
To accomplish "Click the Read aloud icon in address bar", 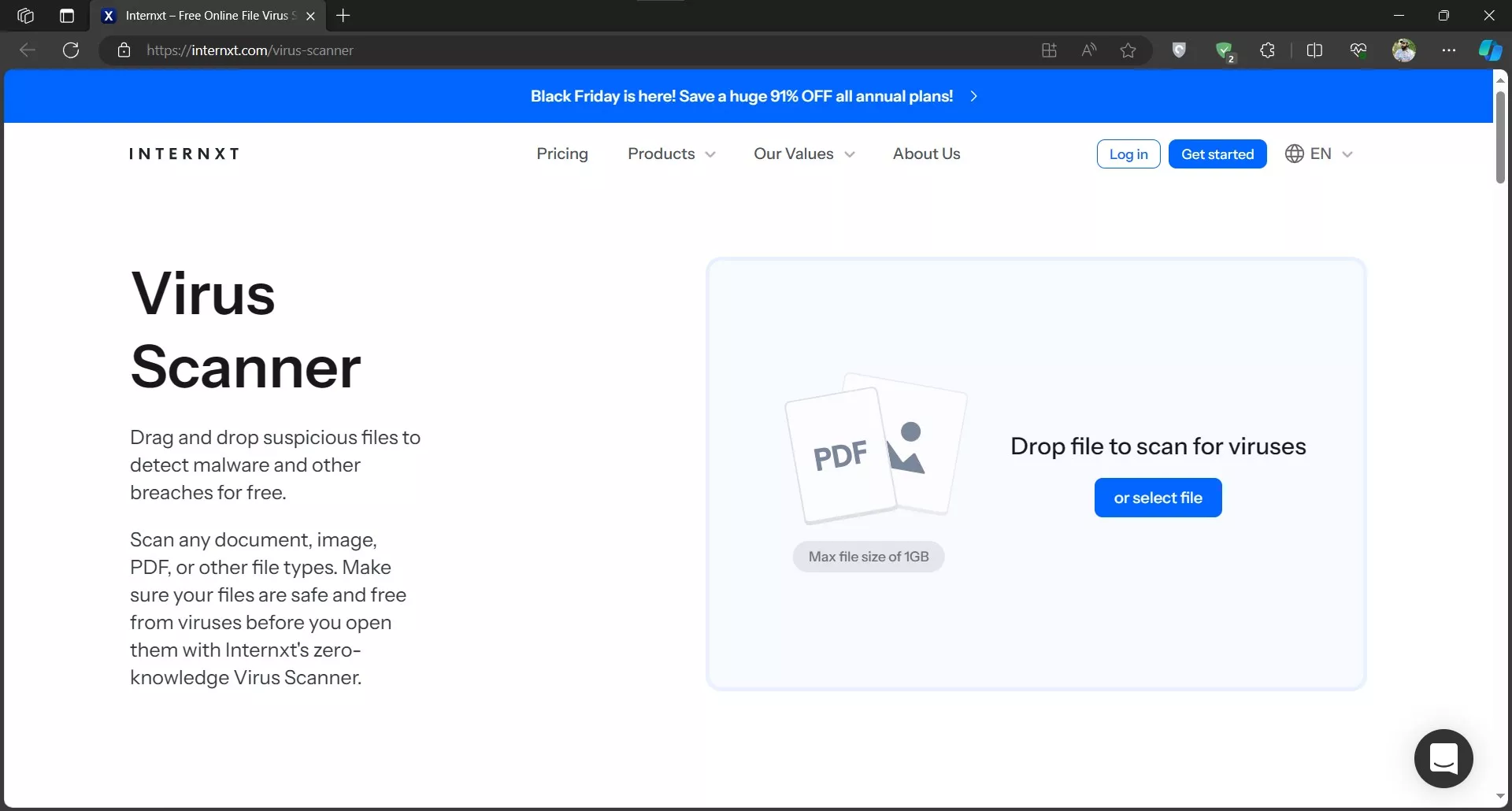I will click(1089, 50).
